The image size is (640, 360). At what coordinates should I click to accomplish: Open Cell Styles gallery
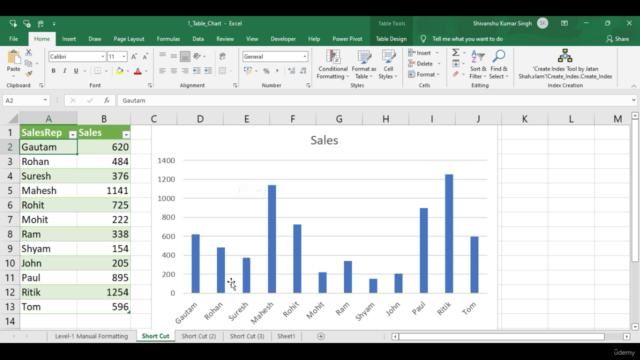[x=388, y=64]
